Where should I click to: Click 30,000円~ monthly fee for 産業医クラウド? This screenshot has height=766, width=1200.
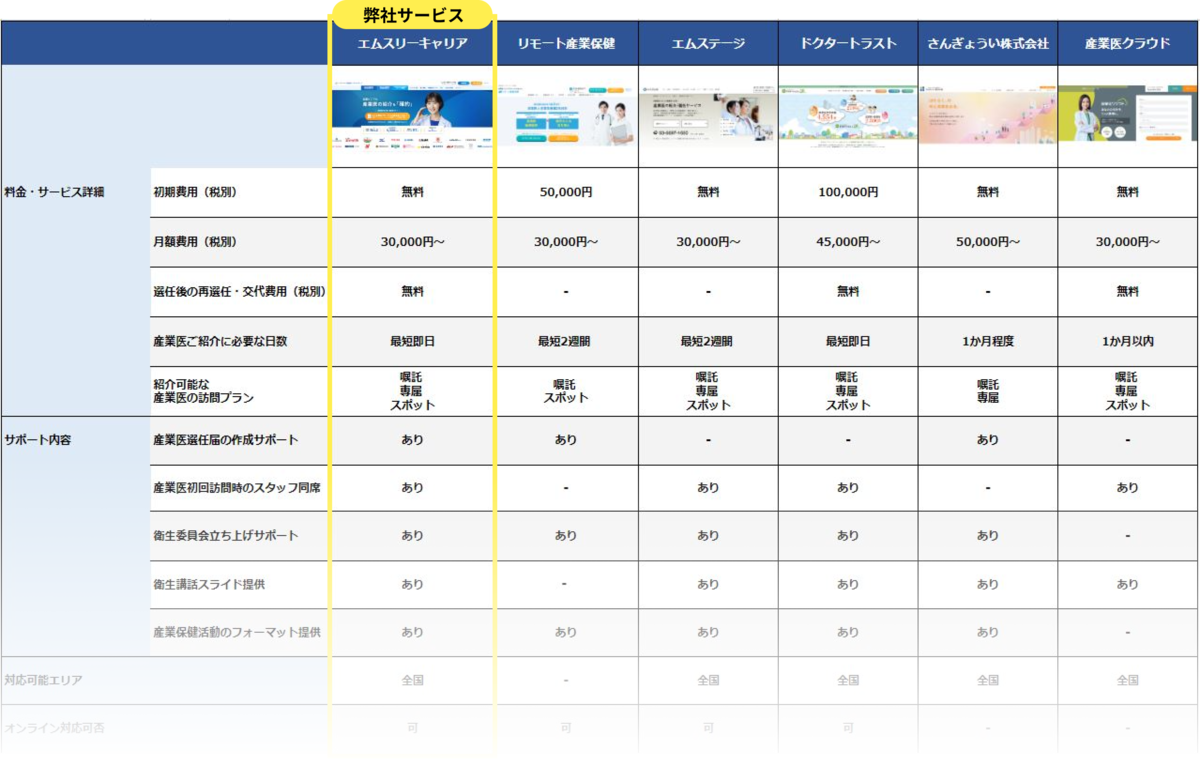pyautogui.click(x=1128, y=242)
